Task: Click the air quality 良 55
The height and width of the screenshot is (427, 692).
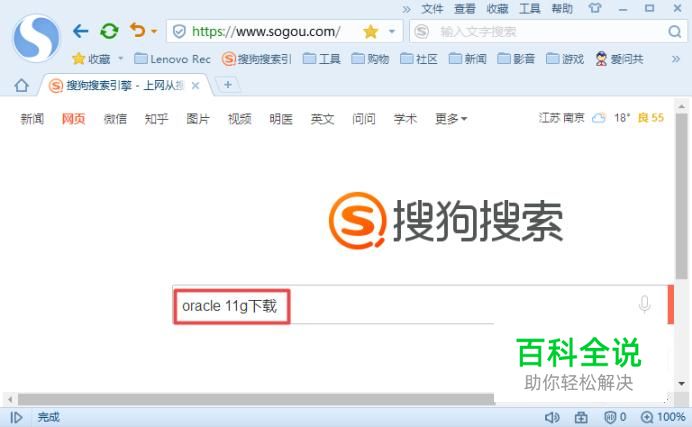Action: click(651, 118)
